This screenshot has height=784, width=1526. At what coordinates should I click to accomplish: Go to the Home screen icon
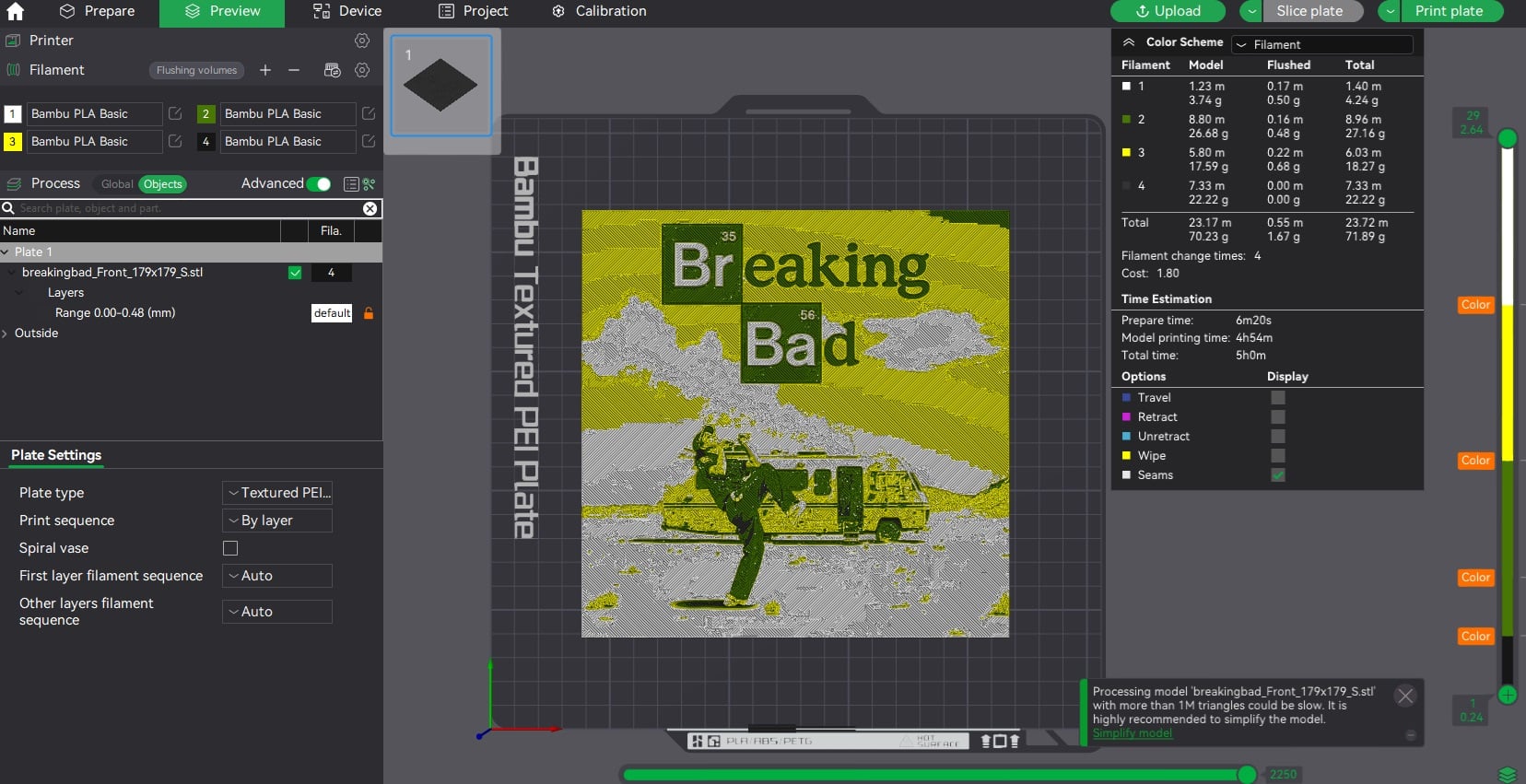coord(16,11)
